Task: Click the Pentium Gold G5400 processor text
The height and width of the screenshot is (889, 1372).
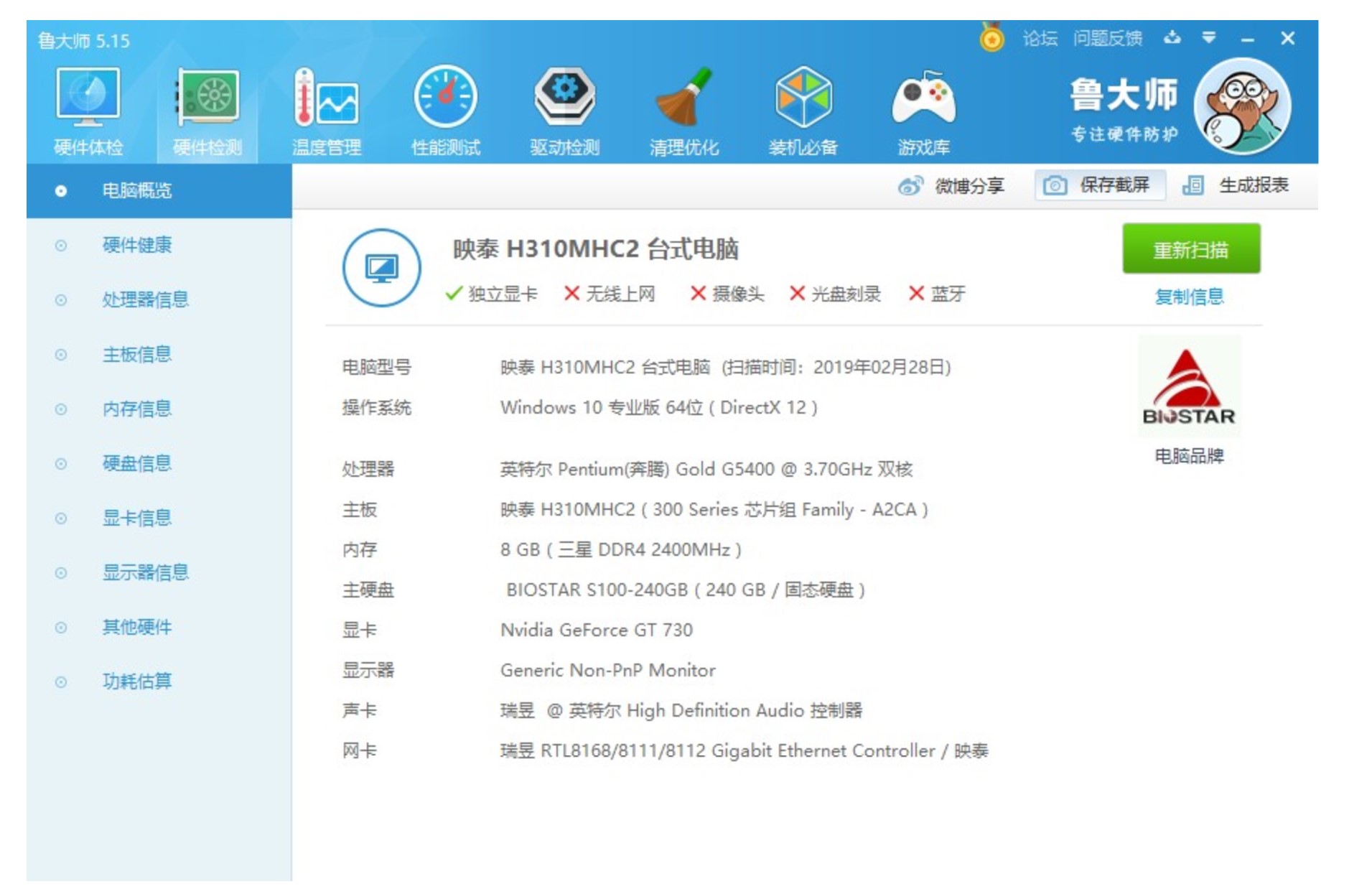Action: (x=706, y=469)
